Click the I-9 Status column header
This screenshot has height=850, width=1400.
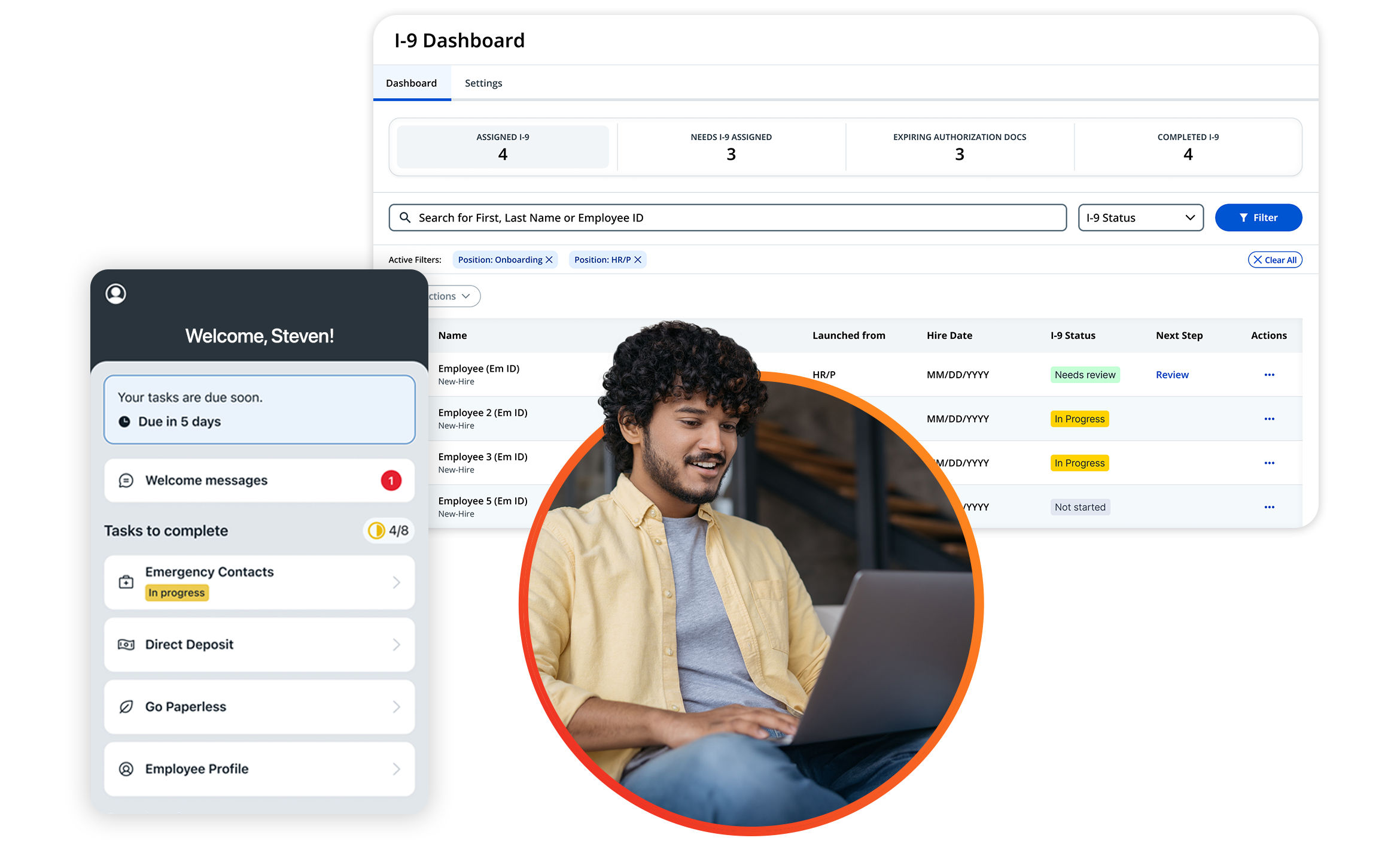1073,335
